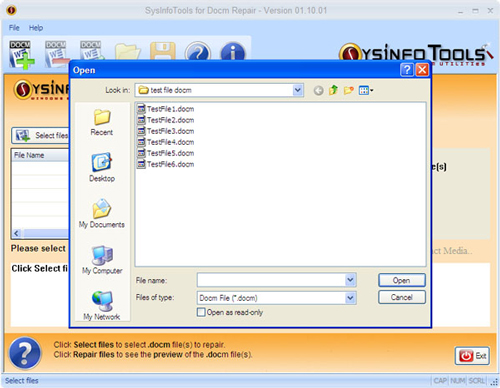Select TestFile3.docm

point(166,131)
